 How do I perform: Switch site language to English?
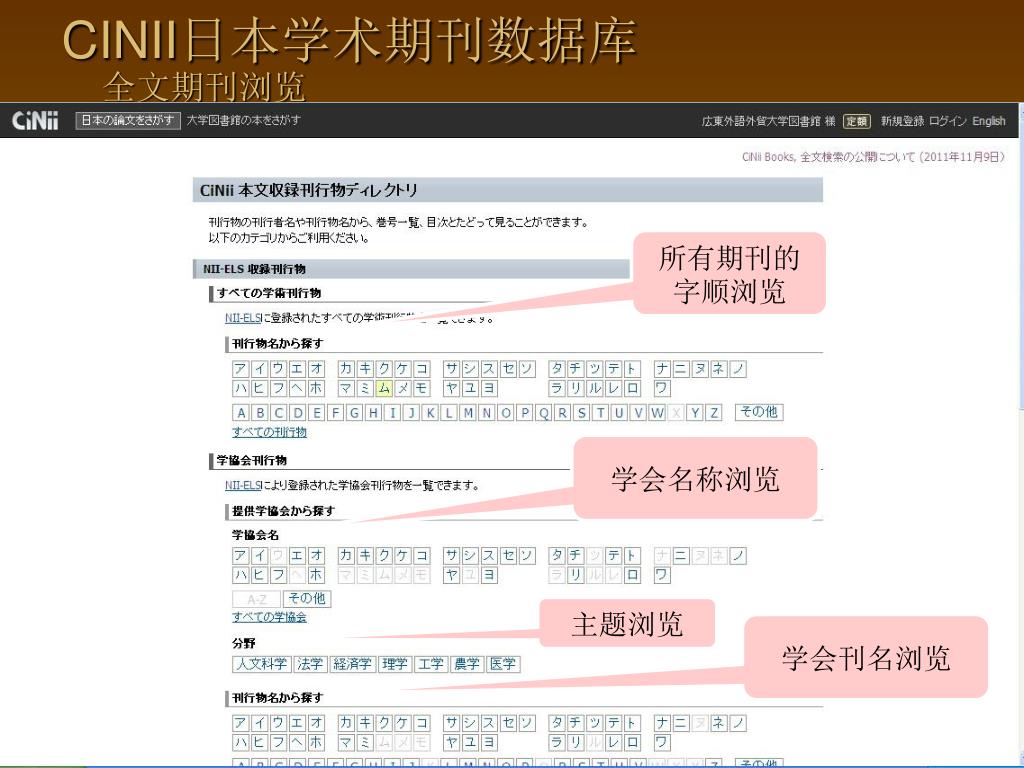[989, 121]
